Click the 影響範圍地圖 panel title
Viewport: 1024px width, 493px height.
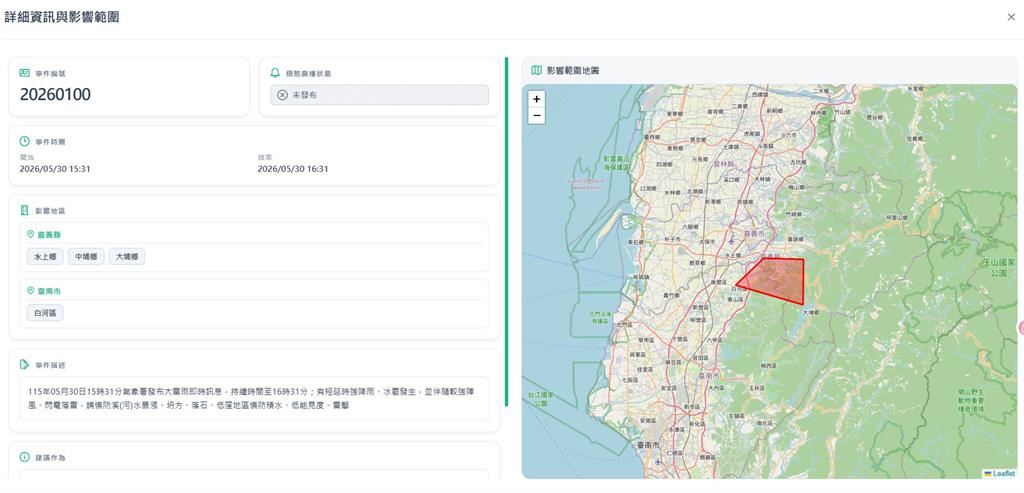(573, 70)
